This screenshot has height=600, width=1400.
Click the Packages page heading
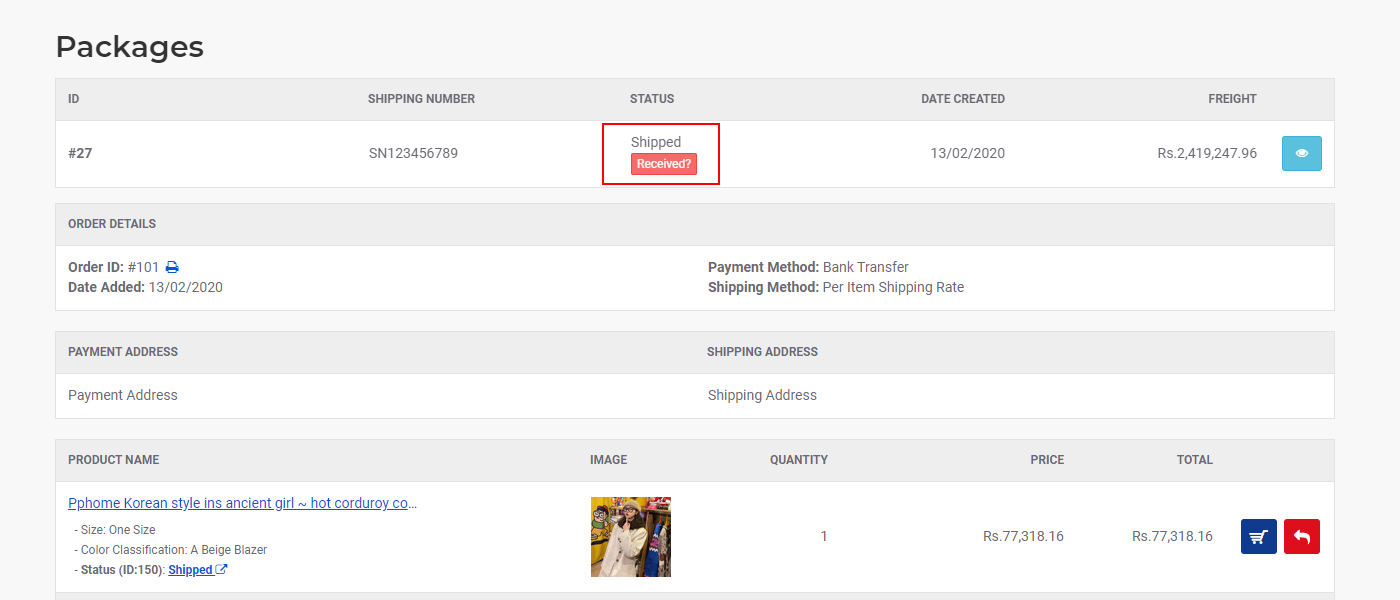coord(130,47)
